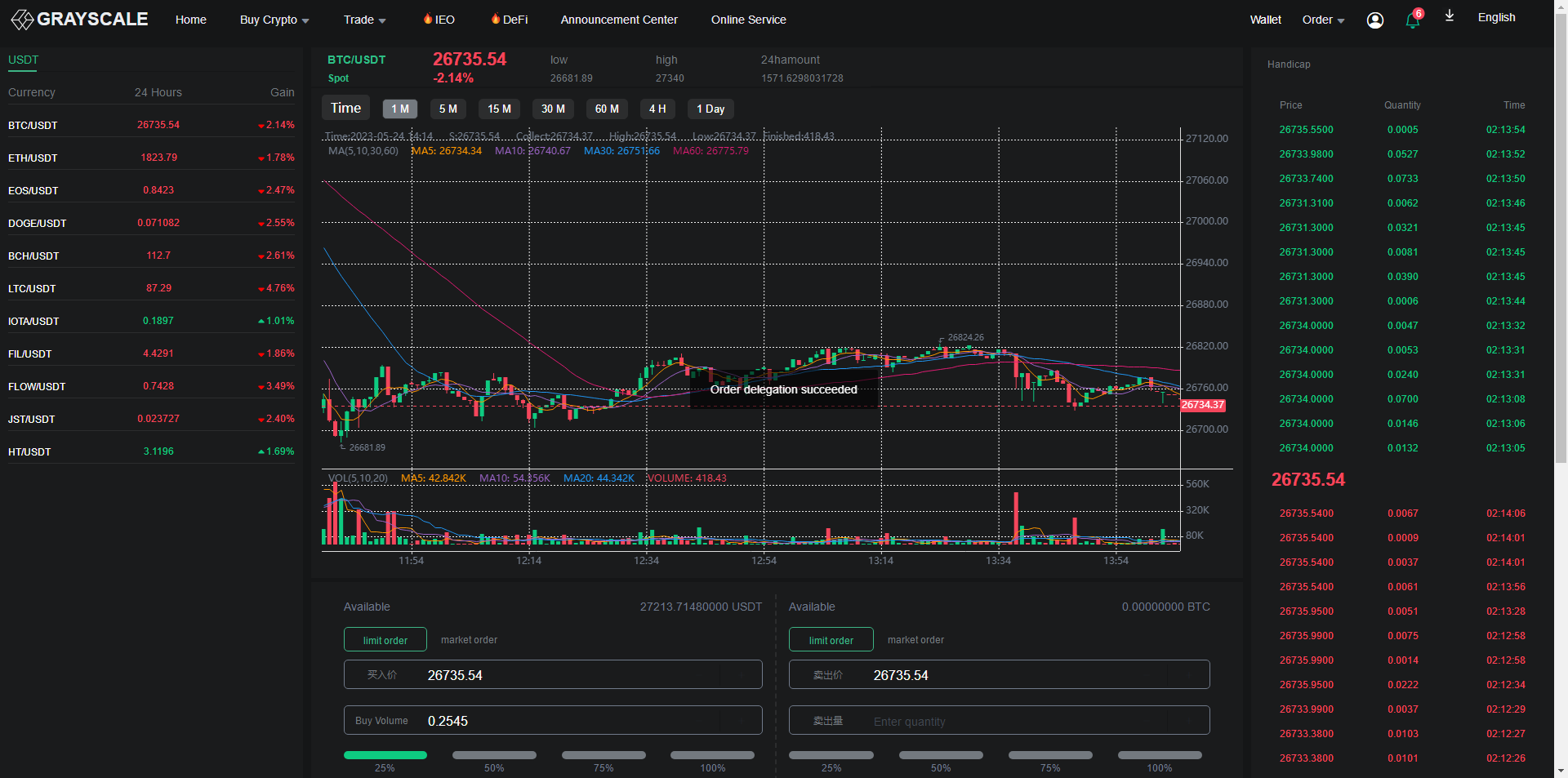The height and width of the screenshot is (778, 1568).
Task: Switch the sell side to market order
Action: point(915,640)
